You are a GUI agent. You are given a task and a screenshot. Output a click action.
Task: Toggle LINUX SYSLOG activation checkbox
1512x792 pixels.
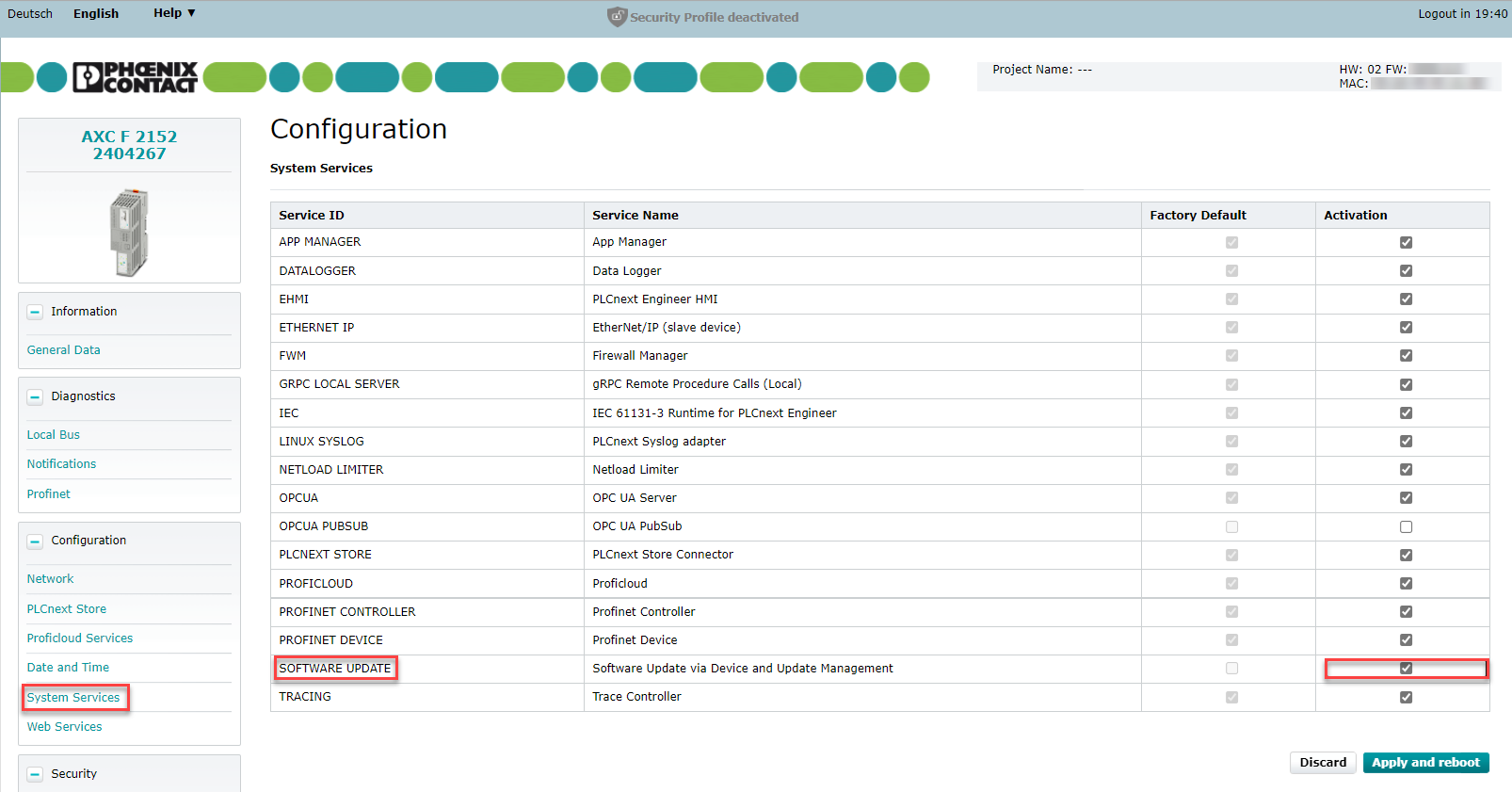coord(1406,441)
